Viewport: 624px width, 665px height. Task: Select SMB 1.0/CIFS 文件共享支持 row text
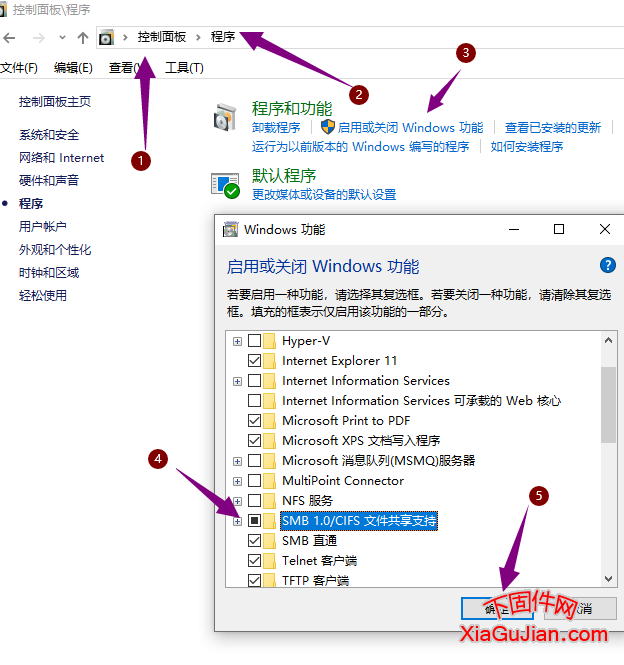359,520
